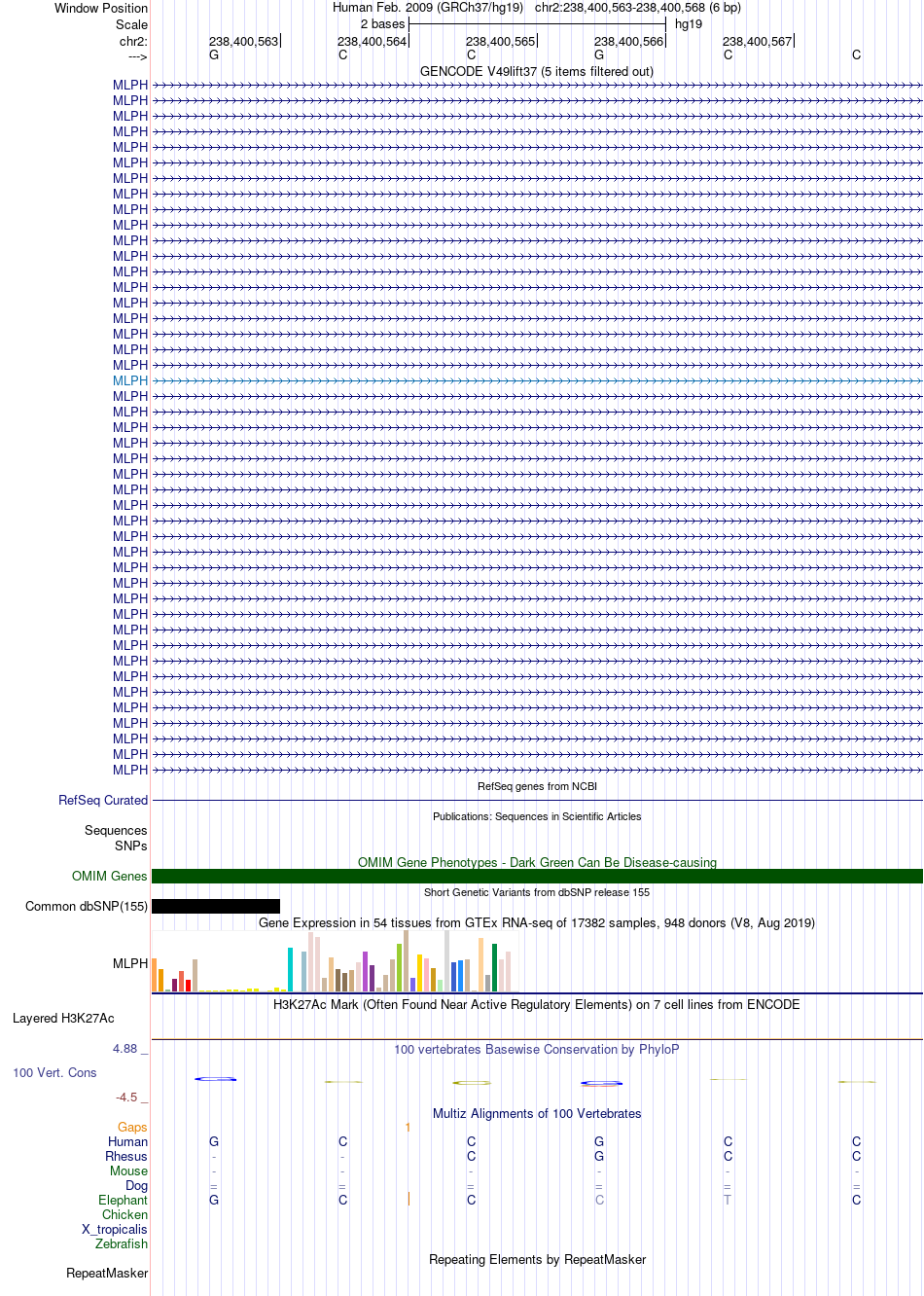Image resolution: width=924 pixels, height=1296 pixels.
Task: Click the Layered H3K27Ac track label
Action: tap(63, 1019)
